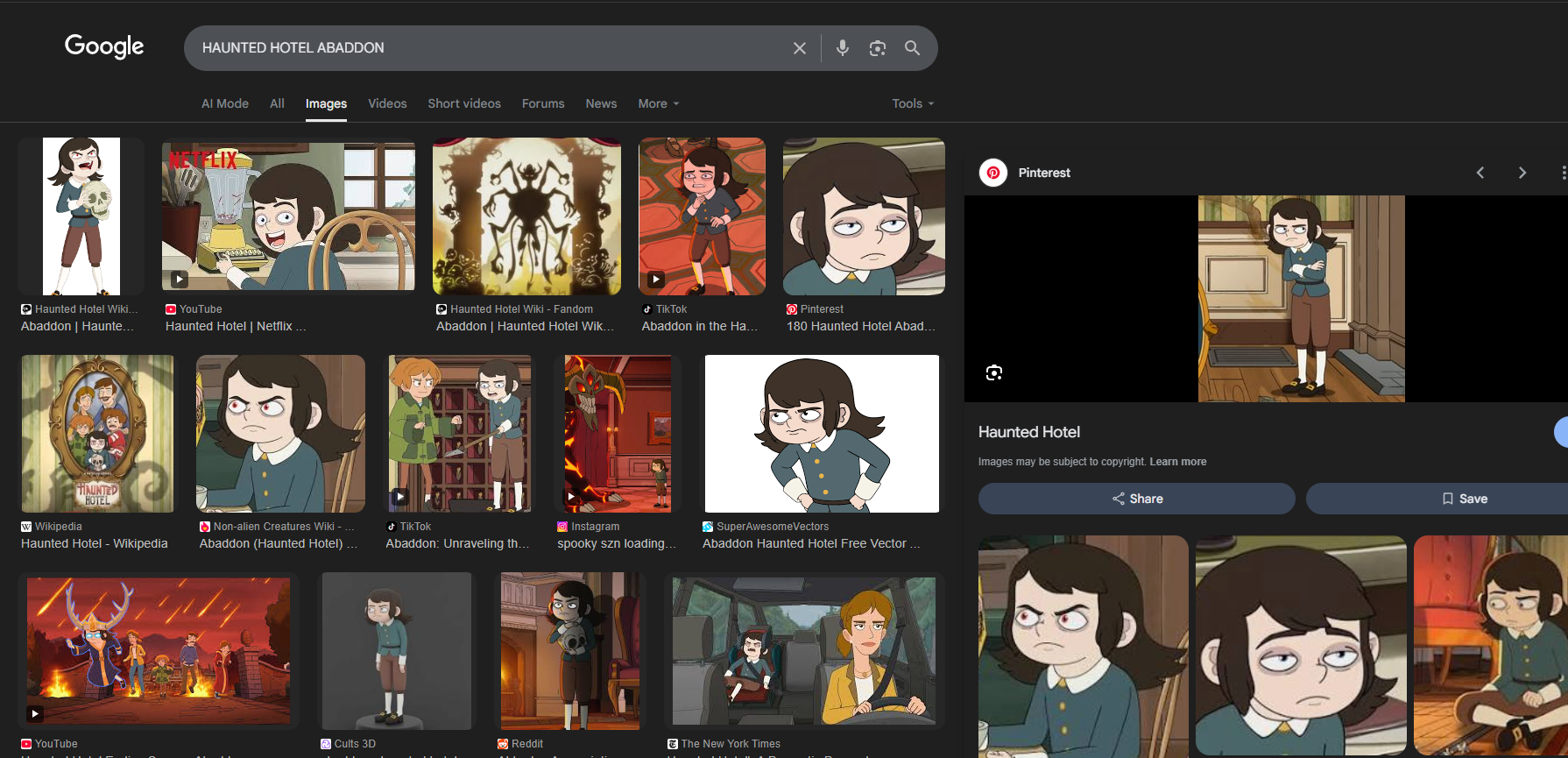Open the Haunted Hotel framed family poster thumbnail
The width and height of the screenshot is (1568, 758).
click(x=97, y=434)
